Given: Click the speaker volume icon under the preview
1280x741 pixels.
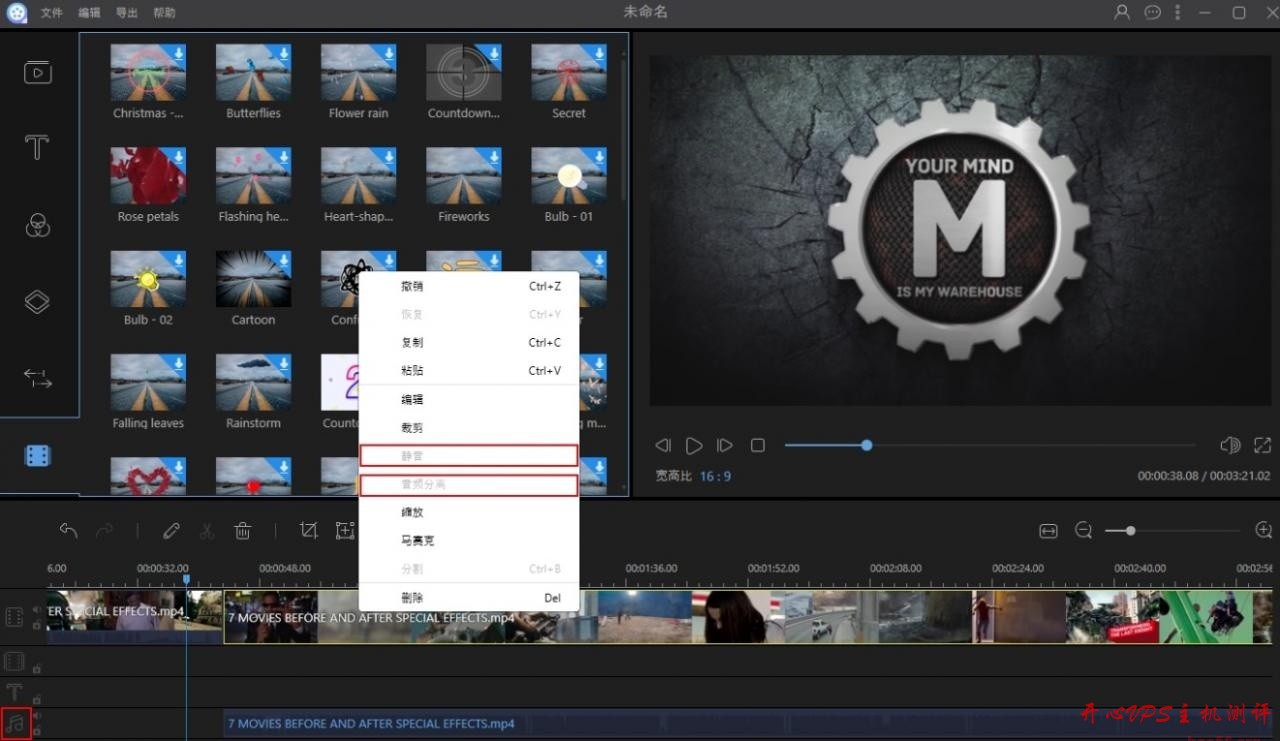Looking at the screenshot, I should tap(1229, 446).
